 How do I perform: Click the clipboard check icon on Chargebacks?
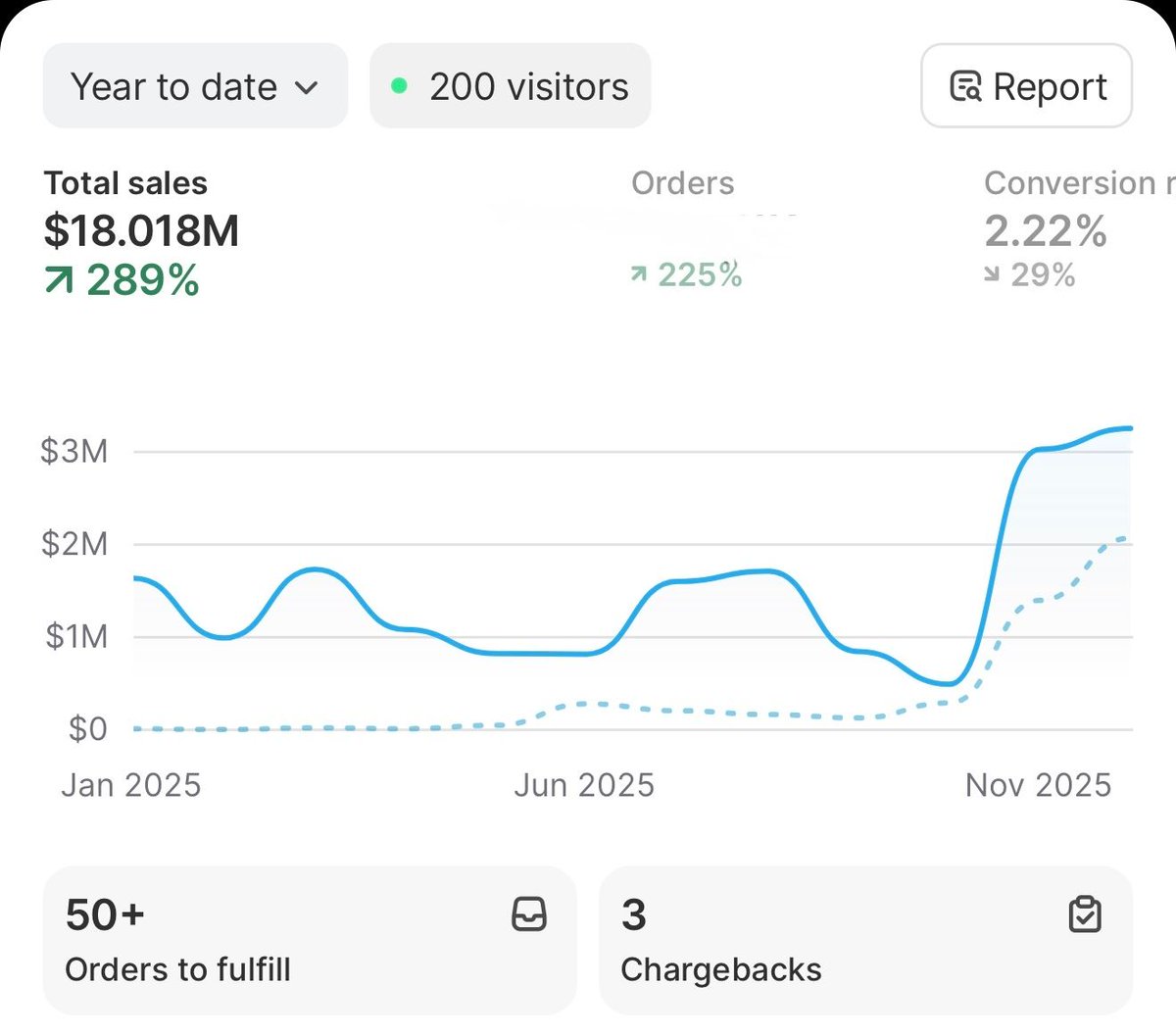coord(1085,914)
